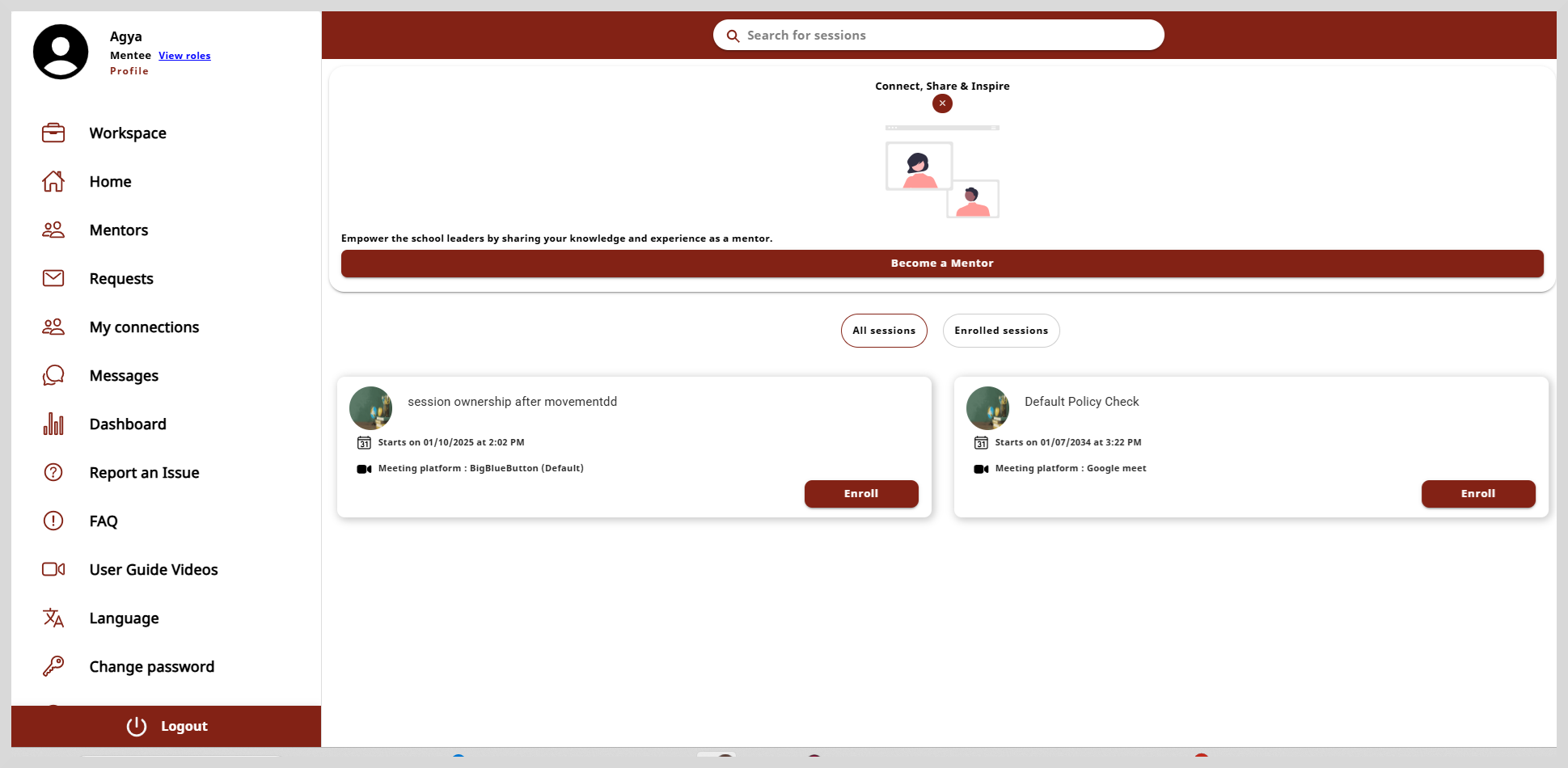Click the 'Empower the school leaders' description text
This screenshot has height=768, width=1568.
pyautogui.click(x=557, y=238)
